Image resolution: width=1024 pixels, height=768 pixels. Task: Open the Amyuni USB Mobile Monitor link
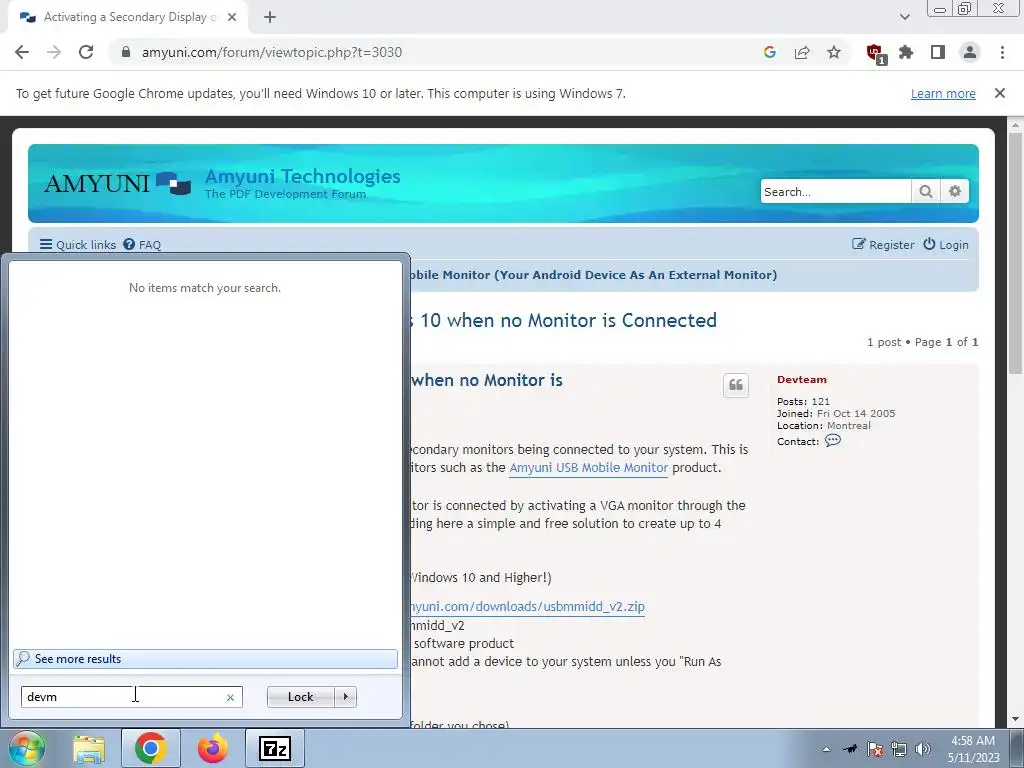pyautogui.click(x=588, y=468)
